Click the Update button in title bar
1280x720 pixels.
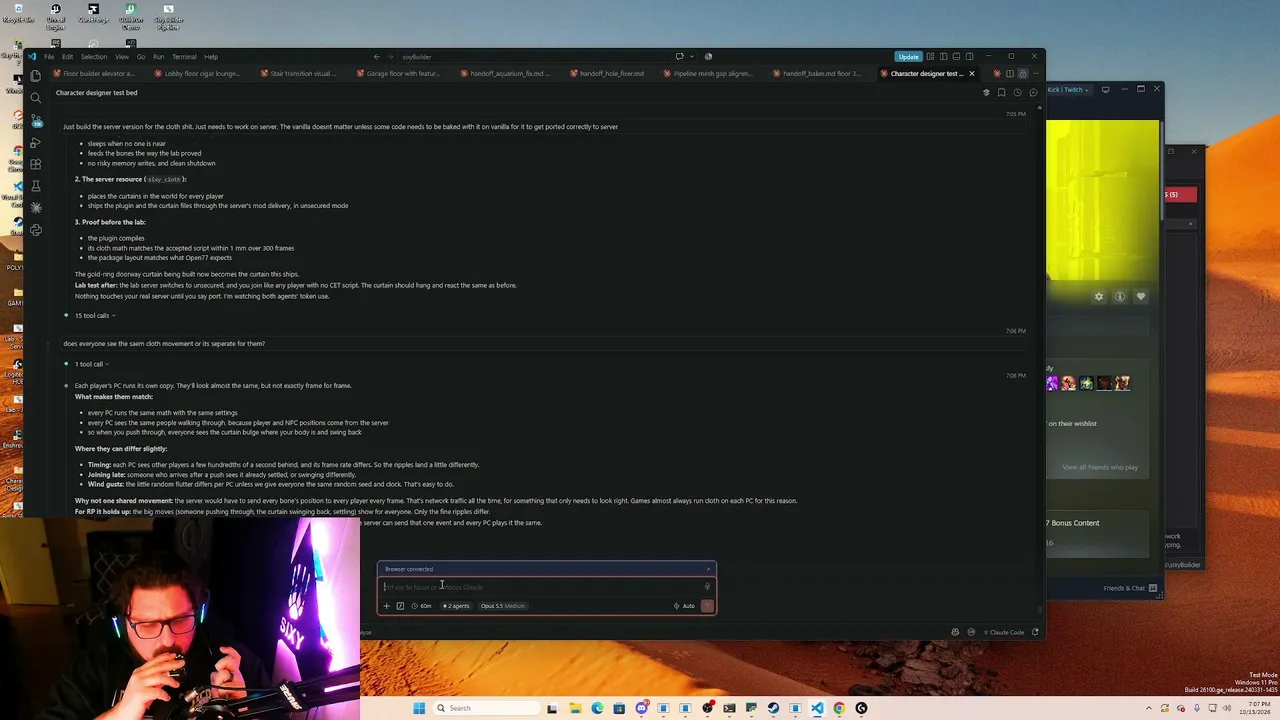(x=908, y=57)
